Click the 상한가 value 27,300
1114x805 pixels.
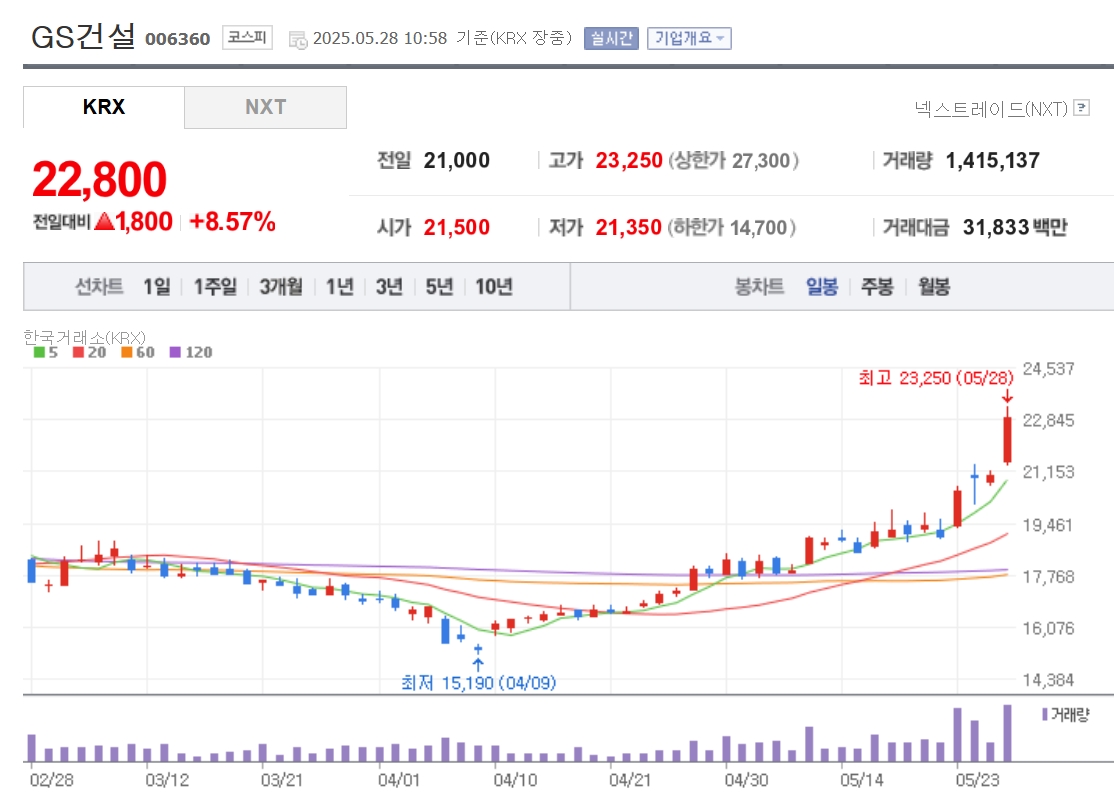[762, 161]
